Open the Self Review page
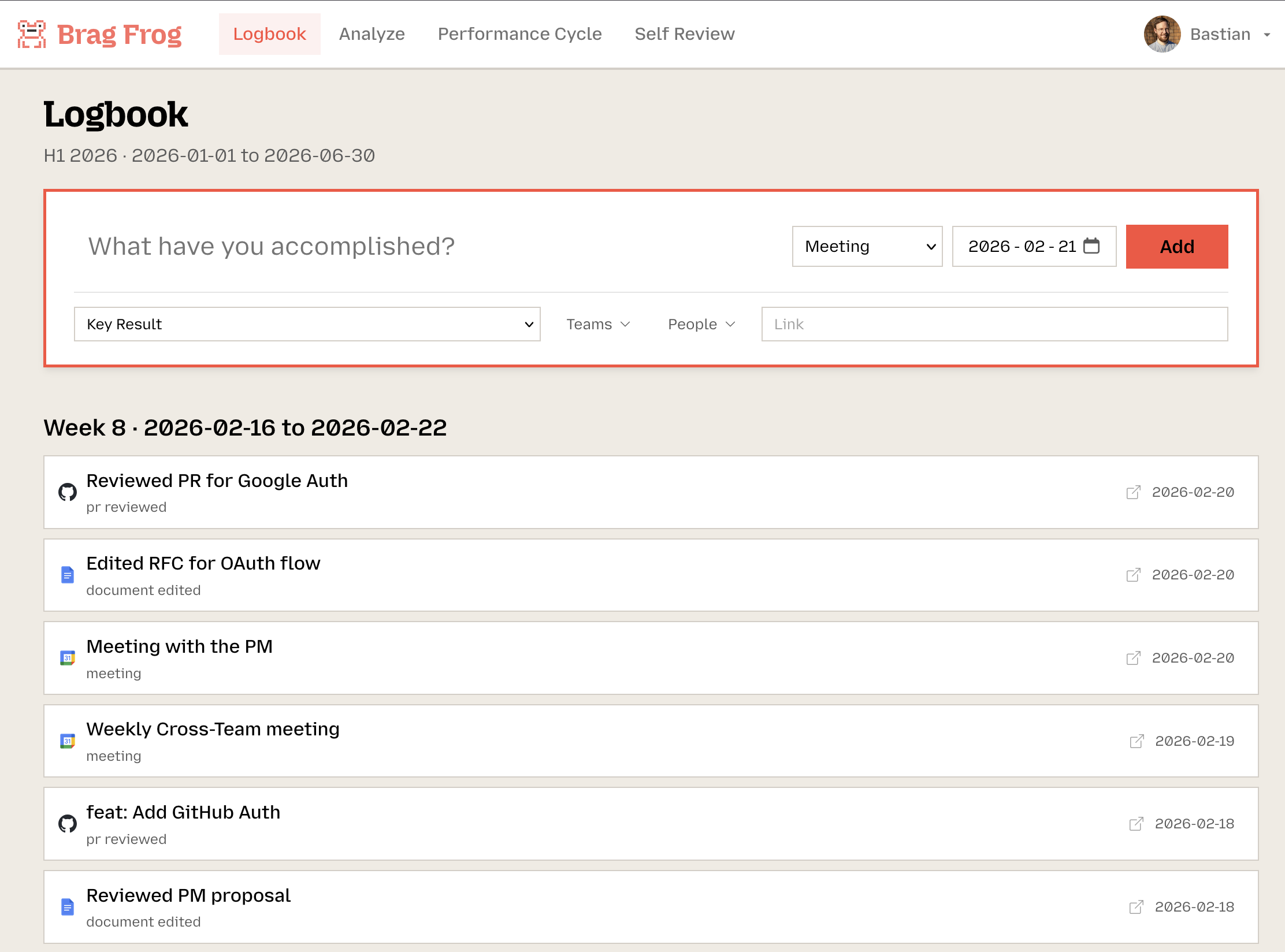 coord(684,34)
